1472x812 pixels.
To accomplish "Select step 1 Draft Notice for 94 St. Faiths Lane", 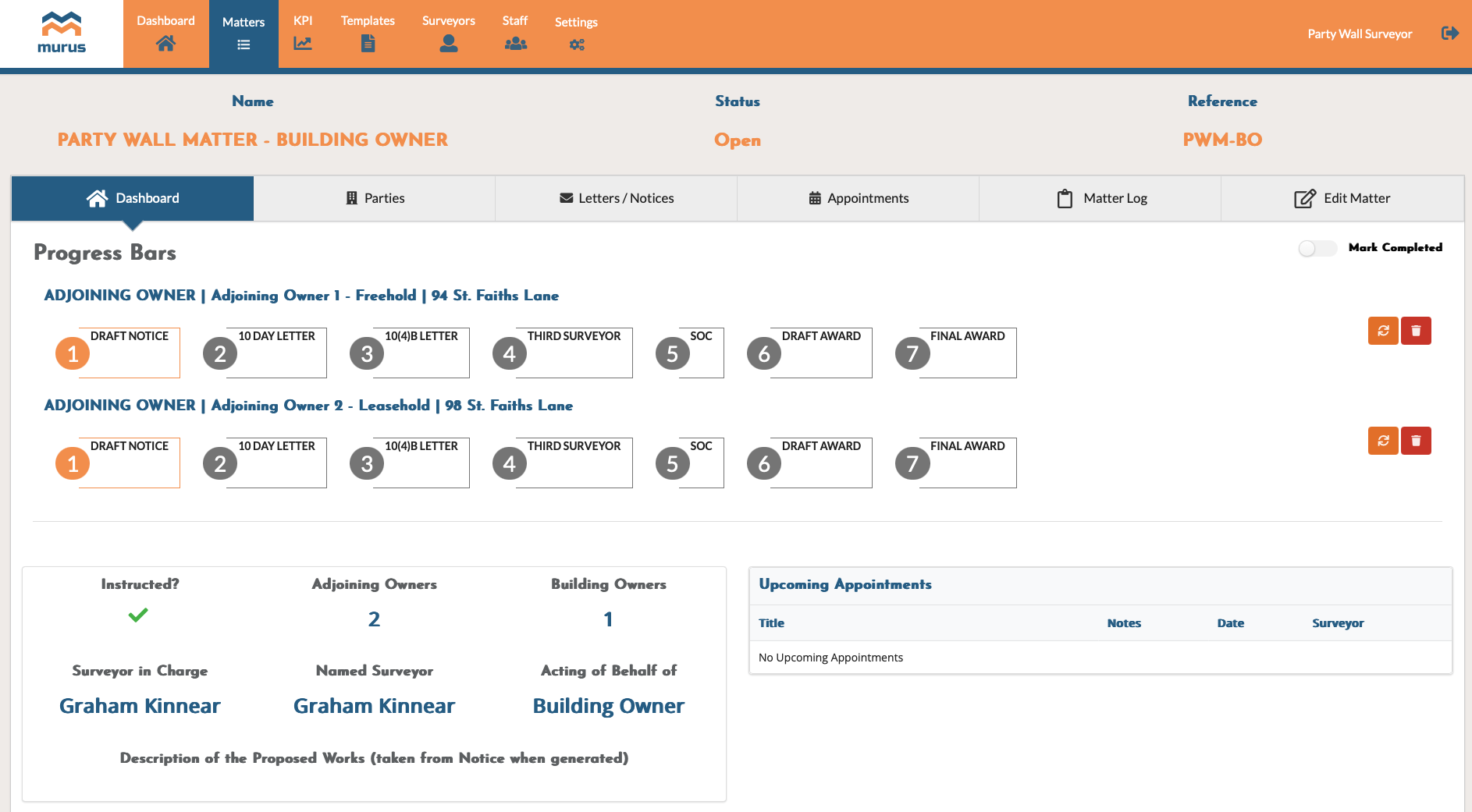I will (118, 353).
